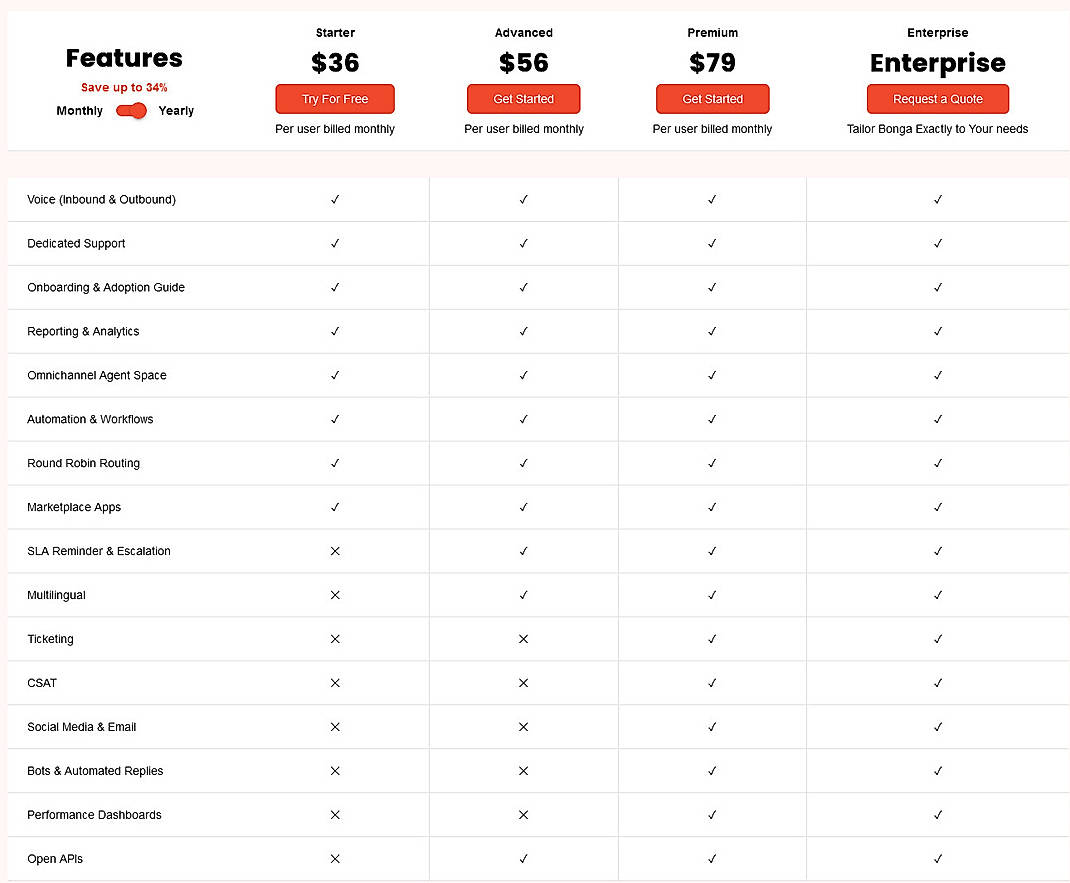Click the Starter plan column header

335,32
